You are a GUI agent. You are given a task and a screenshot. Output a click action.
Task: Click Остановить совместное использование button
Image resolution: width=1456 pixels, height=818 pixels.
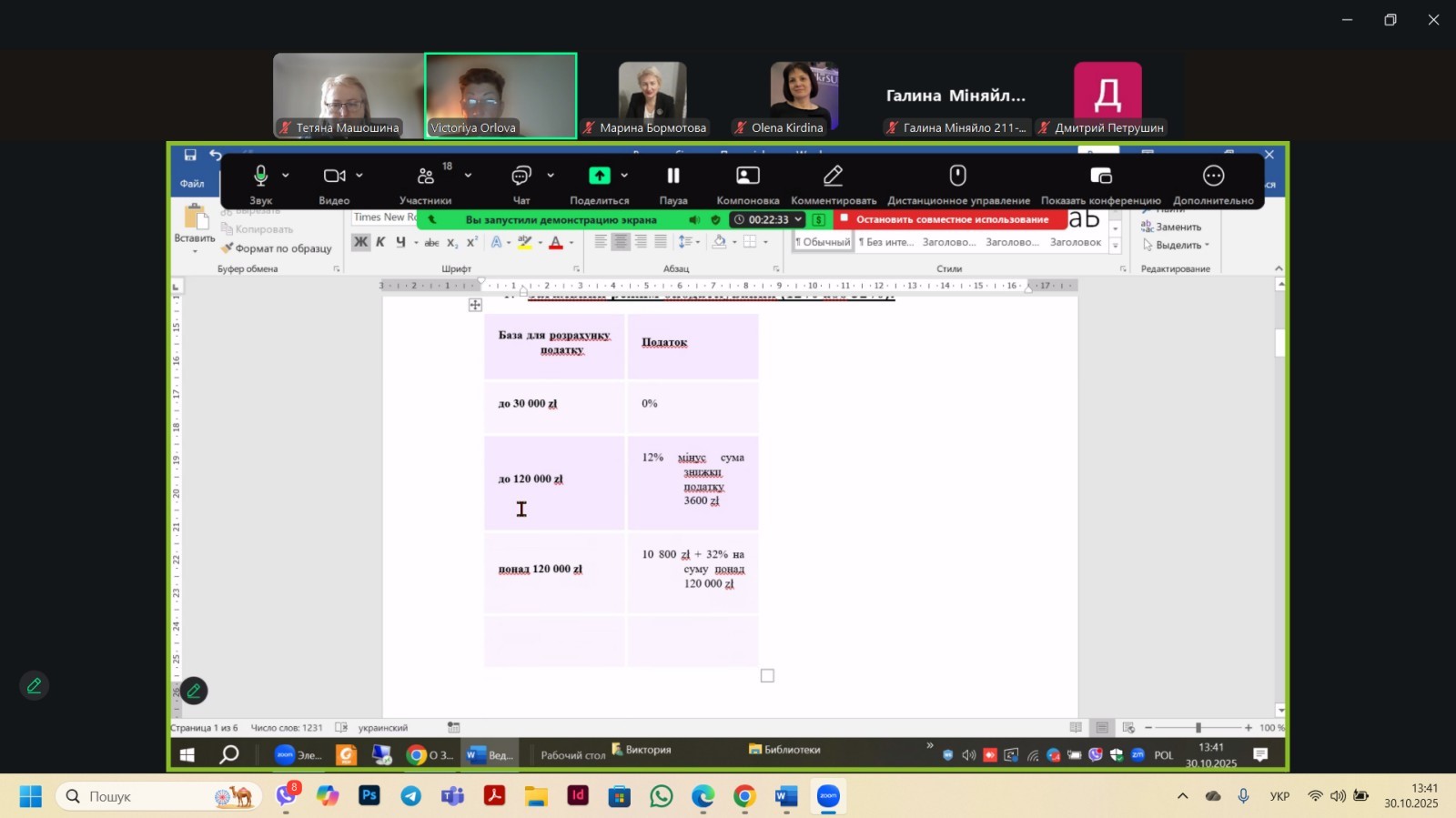click(950, 219)
